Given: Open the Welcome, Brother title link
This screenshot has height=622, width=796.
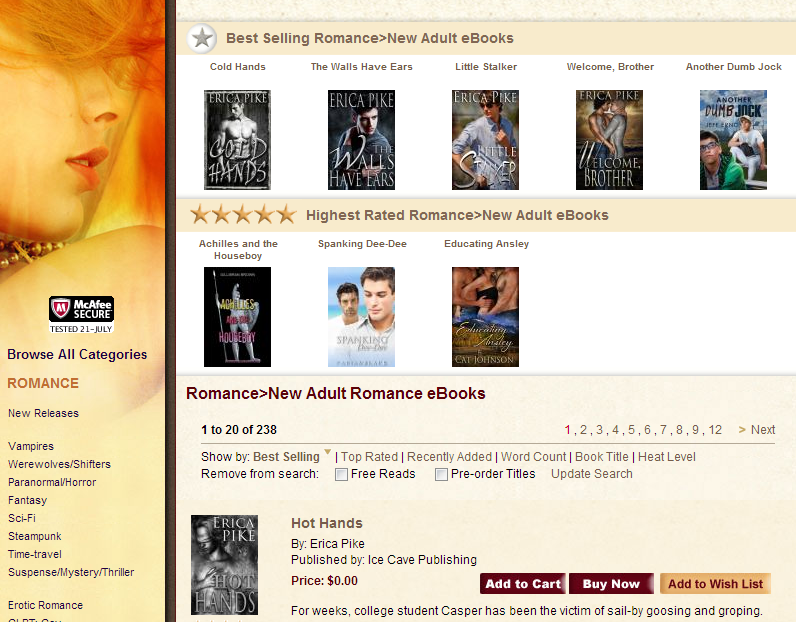Looking at the screenshot, I should pyautogui.click(x=610, y=67).
